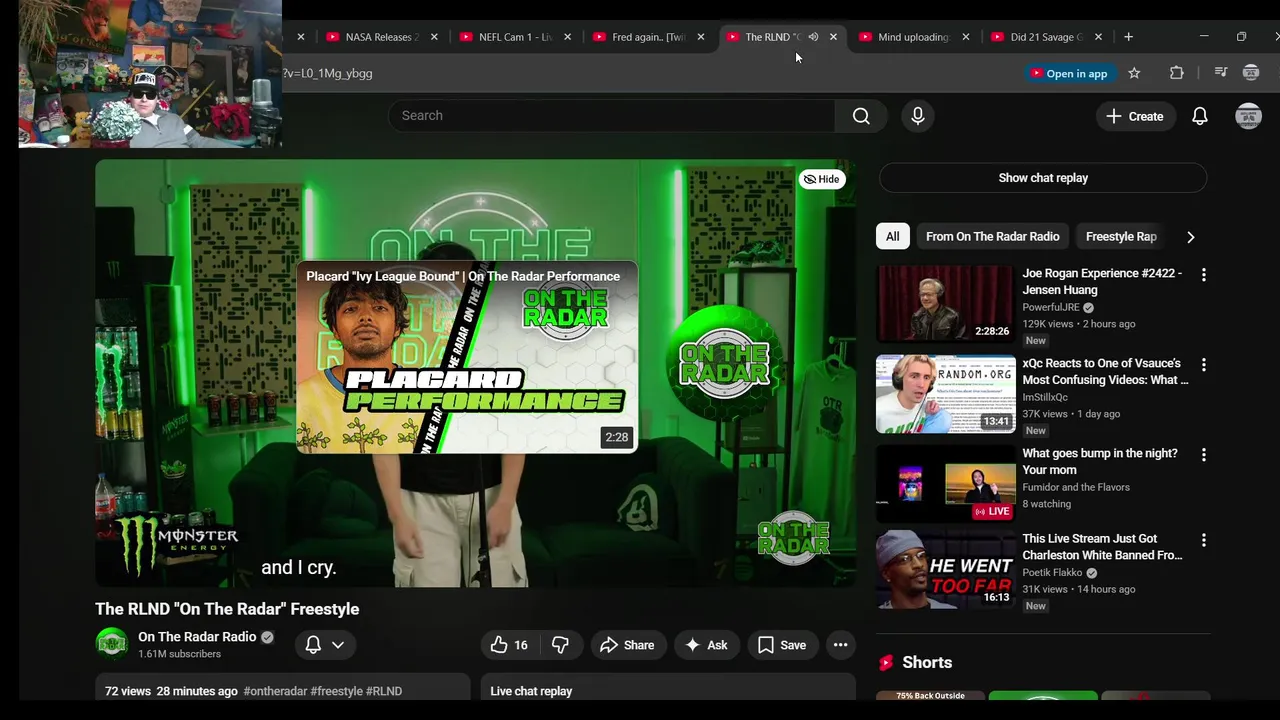This screenshot has height=720, width=1280.
Task: Open notifications bell in header
Action: pyautogui.click(x=1200, y=116)
